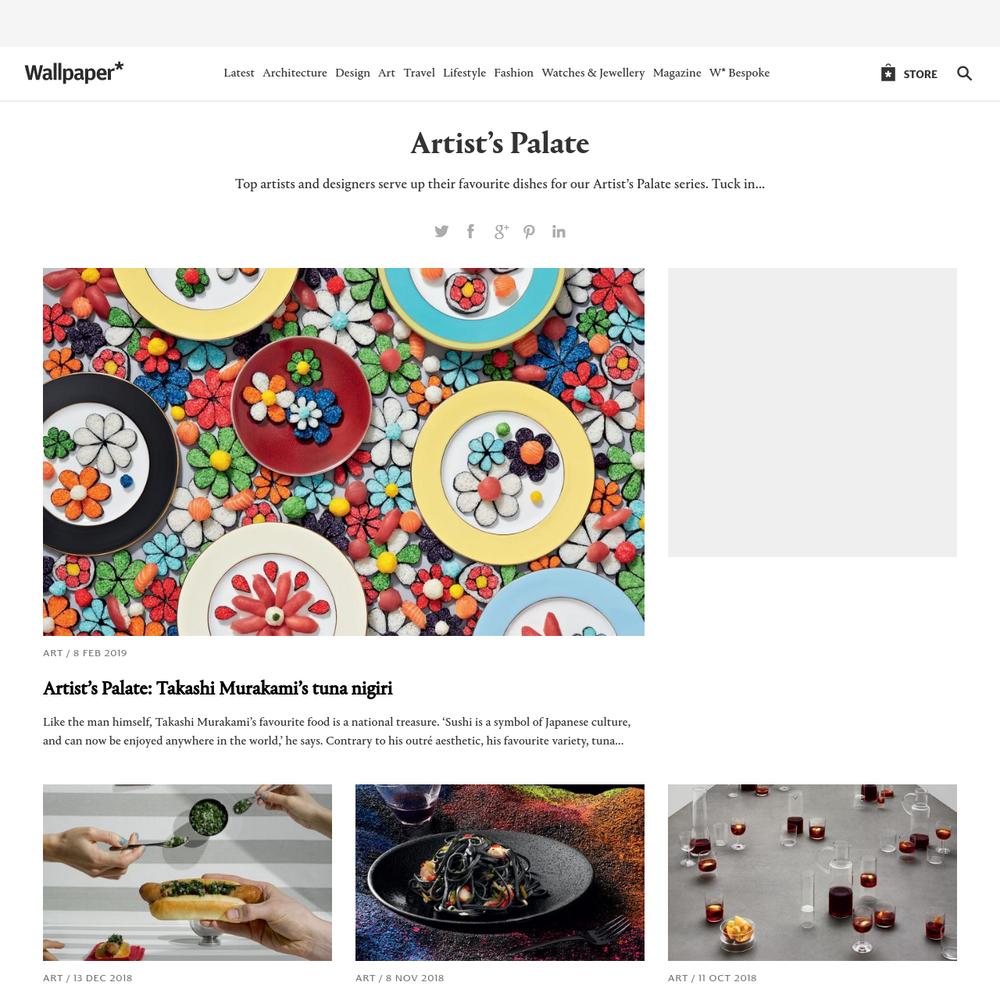Open the black pasta dish thumbnail
The image size is (1000, 1000).
[x=500, y=872]
